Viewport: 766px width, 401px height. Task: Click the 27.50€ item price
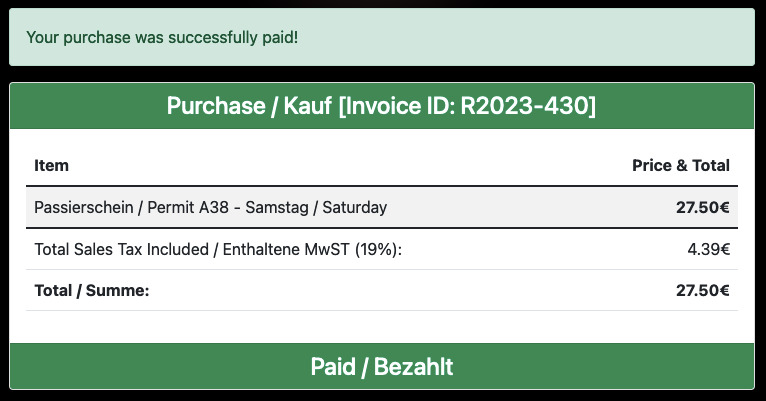pos(702,208)
